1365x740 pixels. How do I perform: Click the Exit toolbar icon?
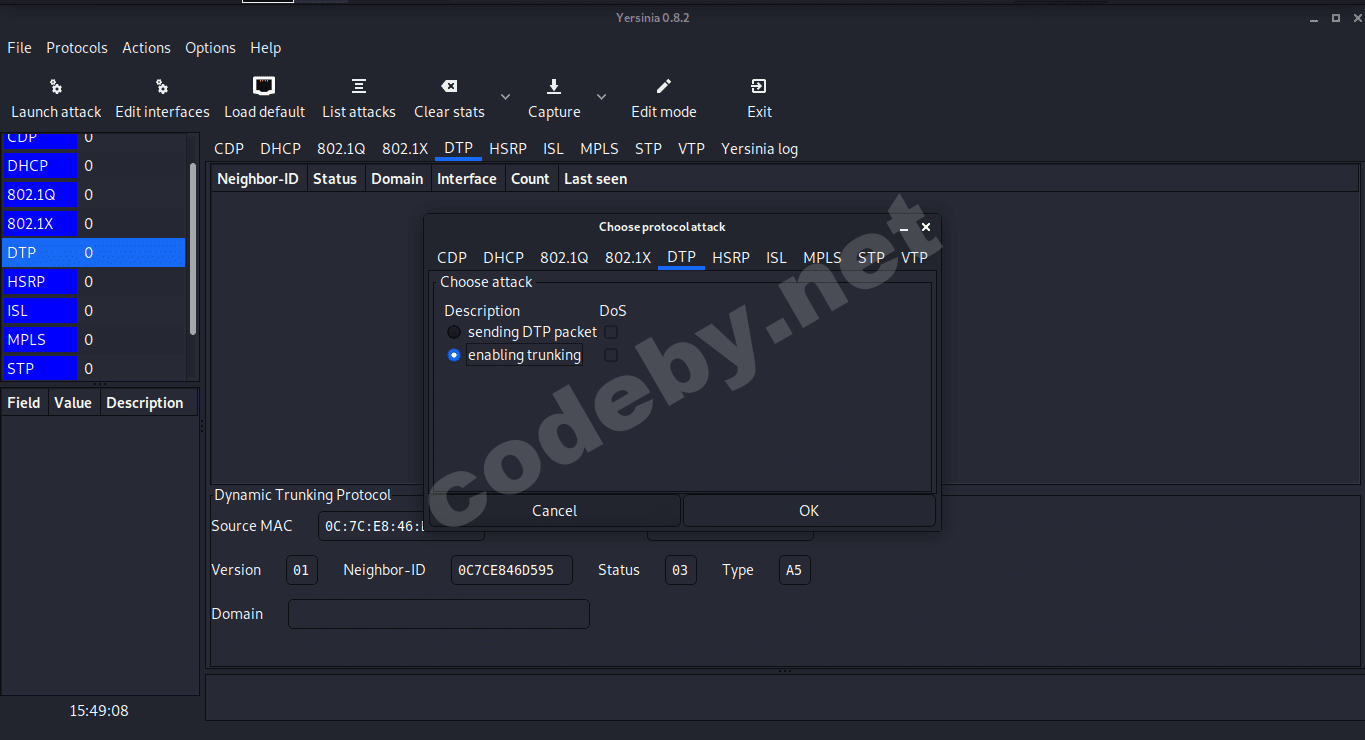[757, 96]
